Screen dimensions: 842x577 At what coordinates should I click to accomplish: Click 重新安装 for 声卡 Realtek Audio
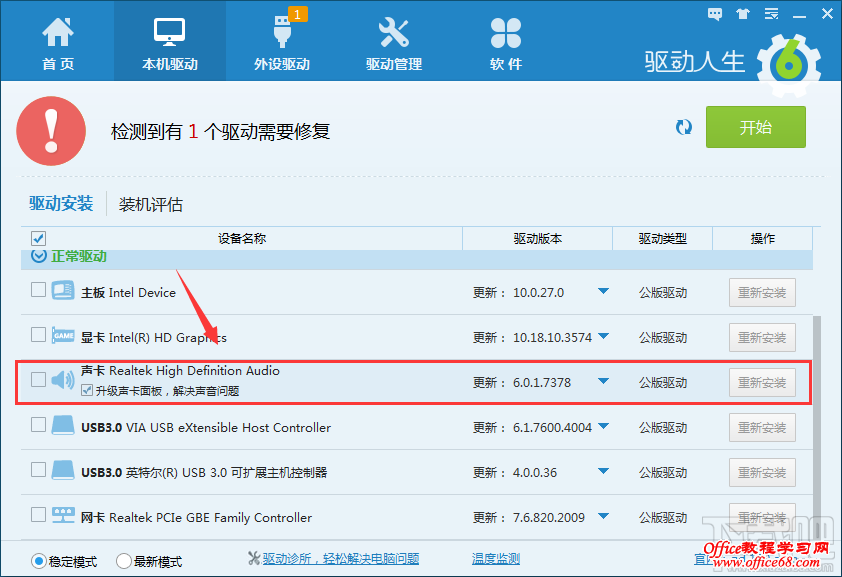click(762, 383)
